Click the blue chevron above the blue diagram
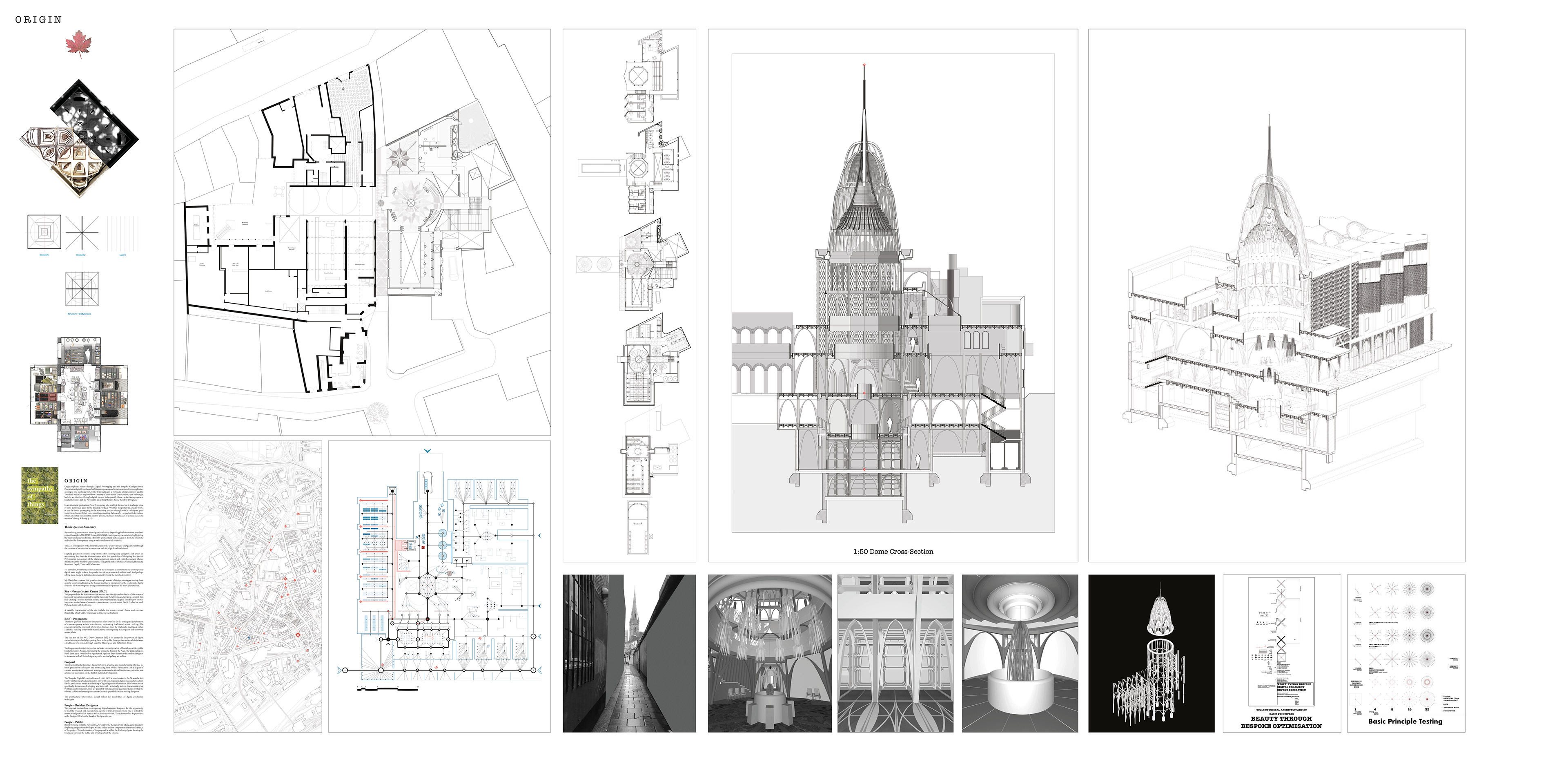 427,451
